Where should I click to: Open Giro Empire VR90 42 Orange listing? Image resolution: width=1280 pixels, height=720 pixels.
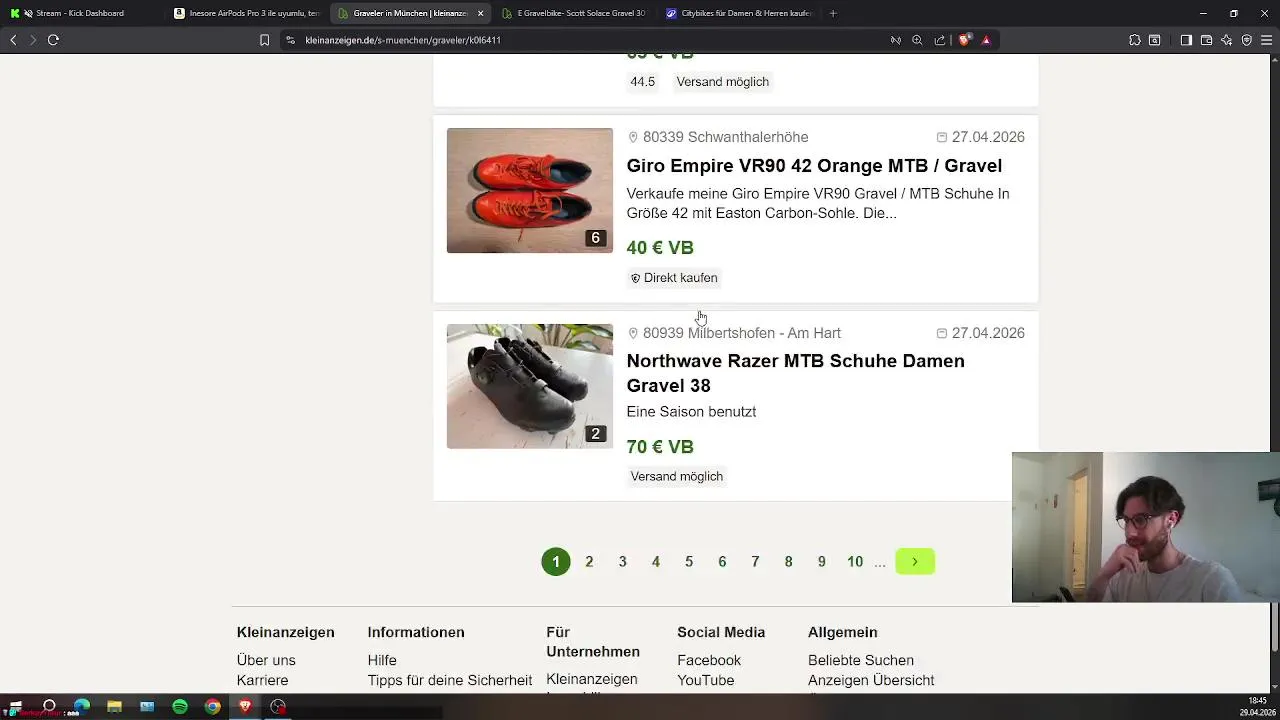[x=814, y=166]
